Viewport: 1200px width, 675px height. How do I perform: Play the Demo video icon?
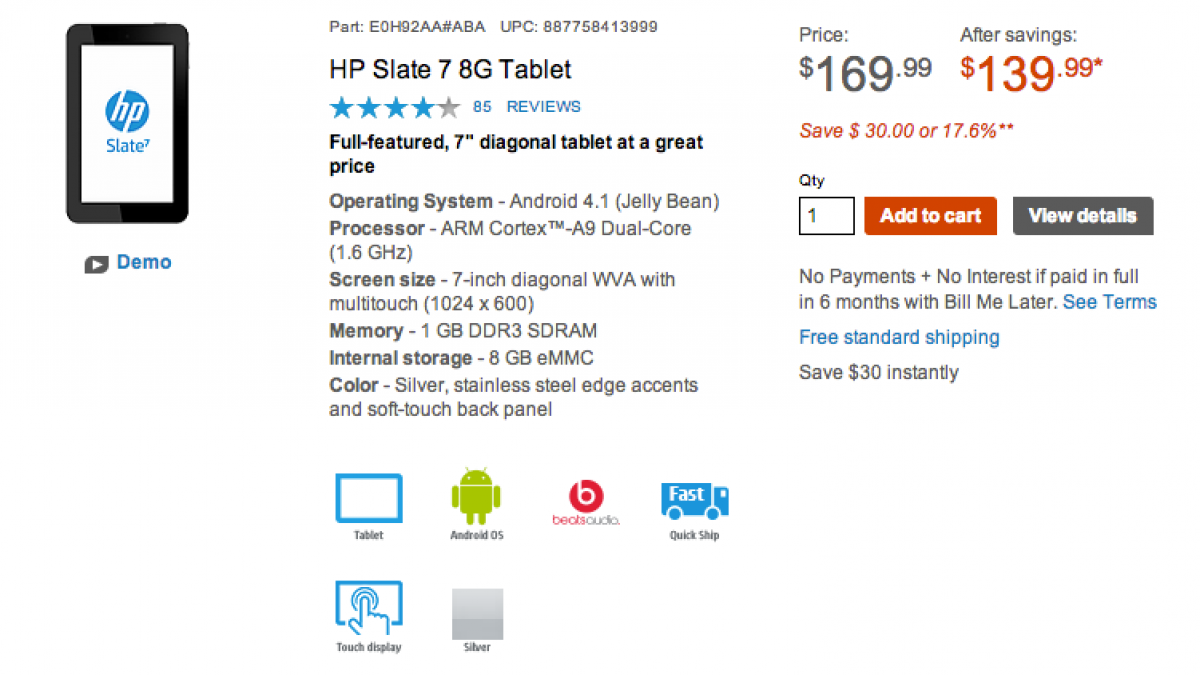tap(97, 264)
